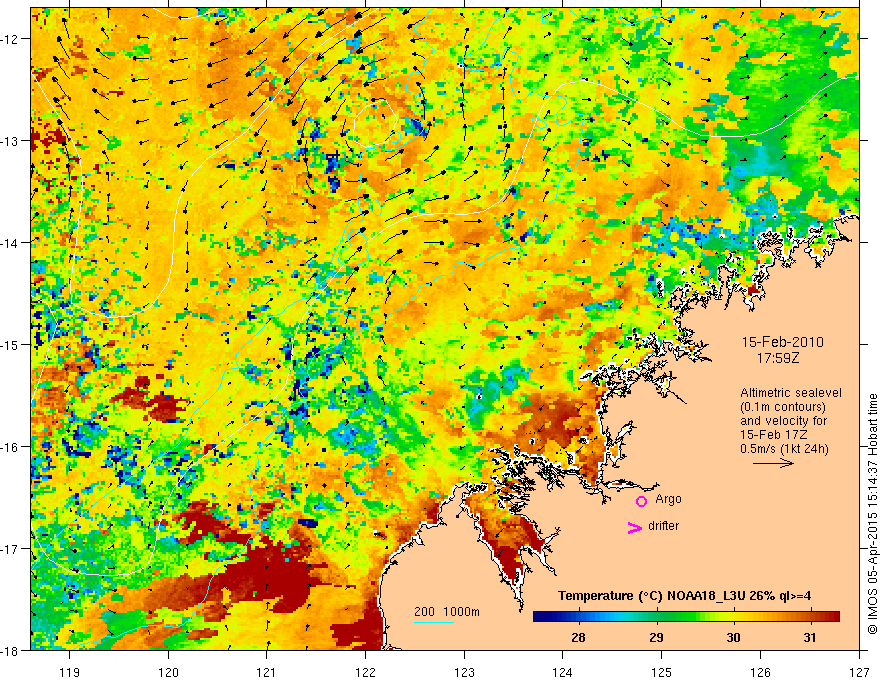The image size is (880, 680).
Task: Click the IMOS copyright timestamp text
Action: click(872, 514)
